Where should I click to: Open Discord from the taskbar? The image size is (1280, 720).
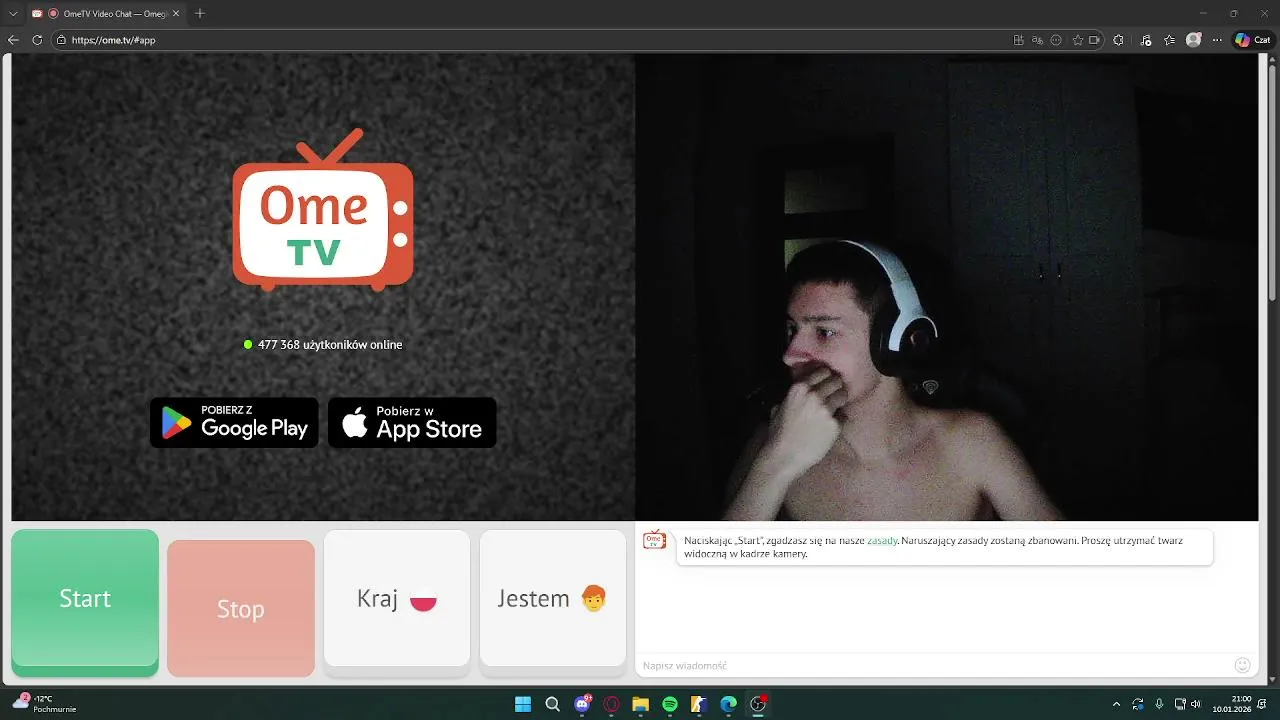pos(582,704)
